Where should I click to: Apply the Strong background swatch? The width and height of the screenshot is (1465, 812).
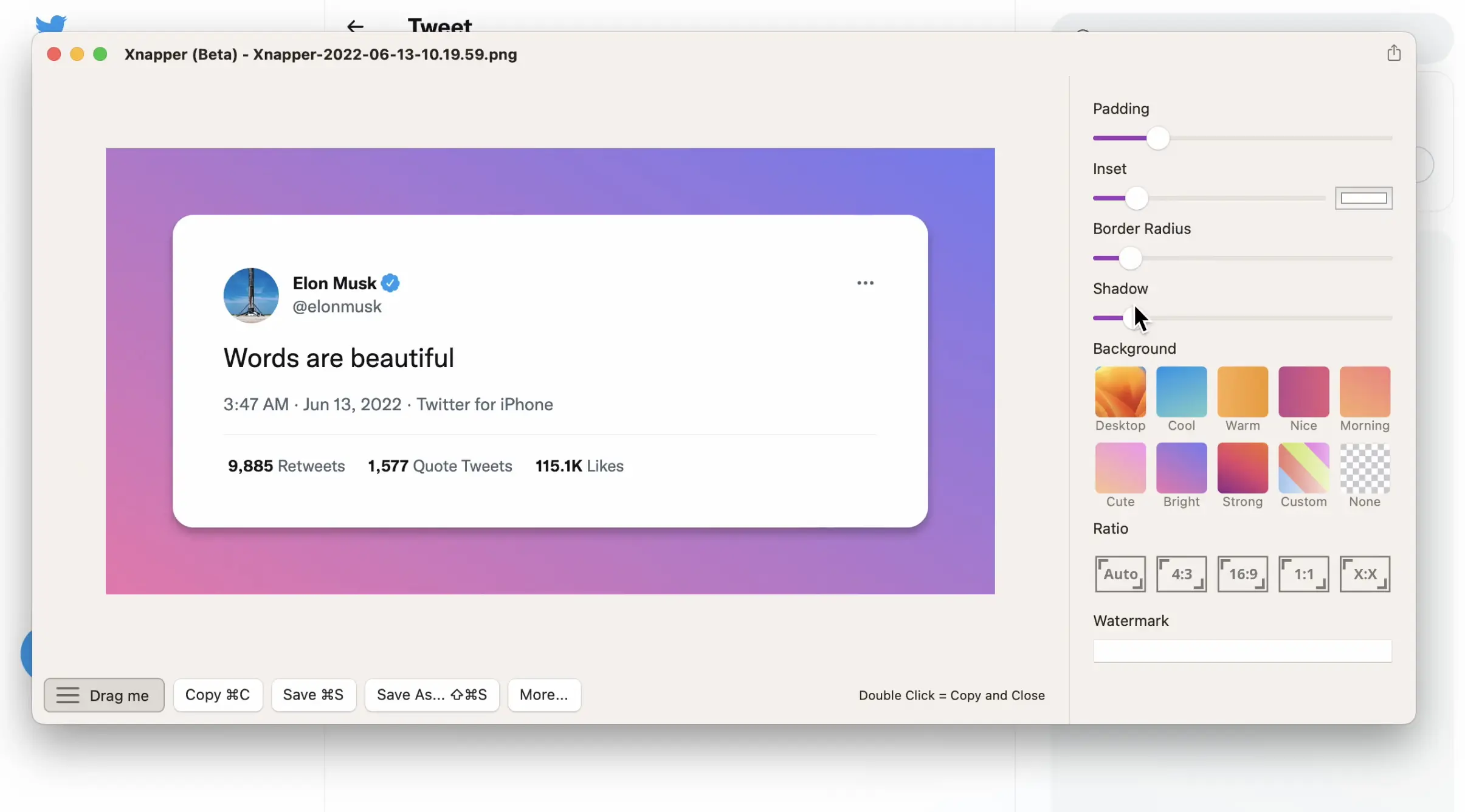click(x=1243, y=467)
